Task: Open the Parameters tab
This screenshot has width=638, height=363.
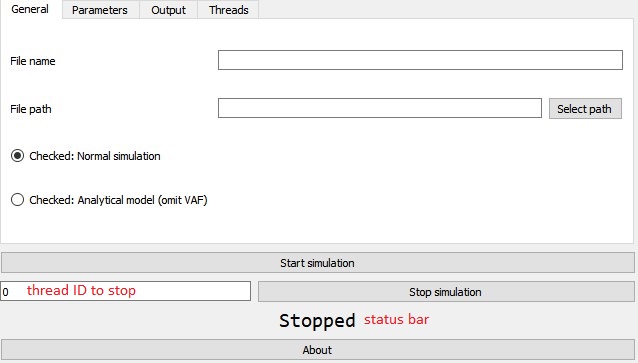Action: [x=100, y=10]
